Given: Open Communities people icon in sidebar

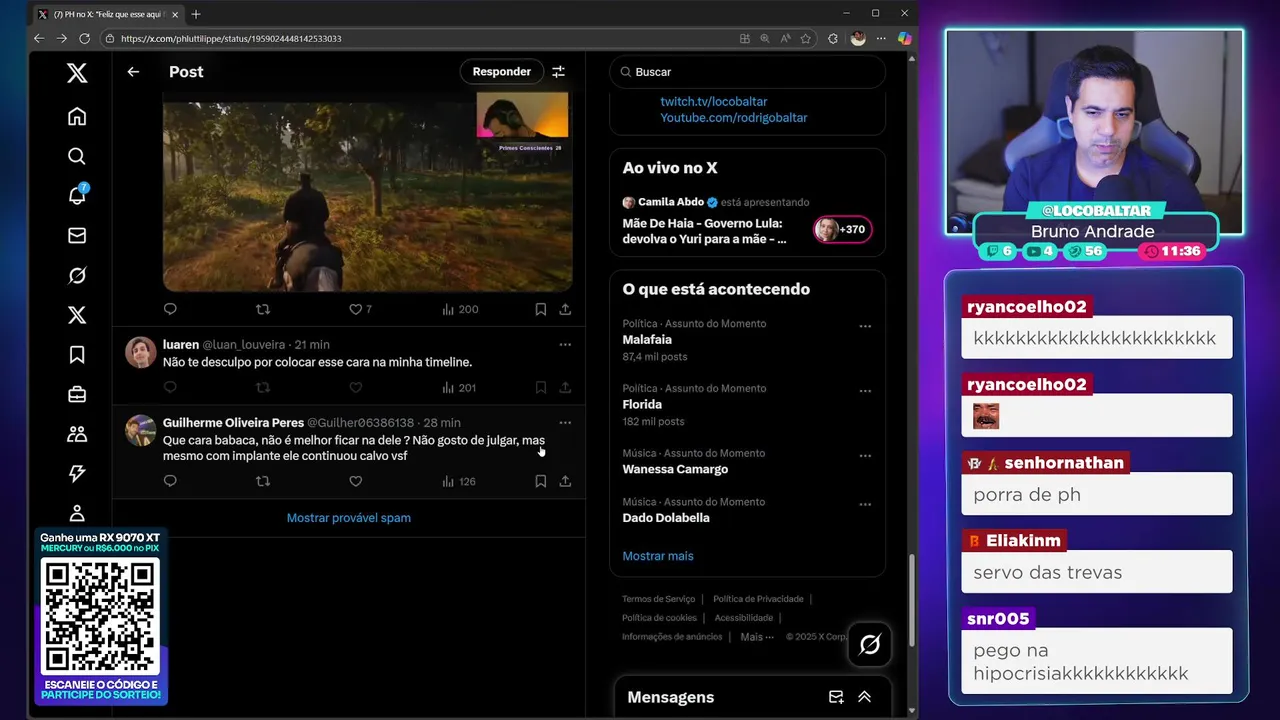Looking at the screenshot, I should tap(77, 434).
